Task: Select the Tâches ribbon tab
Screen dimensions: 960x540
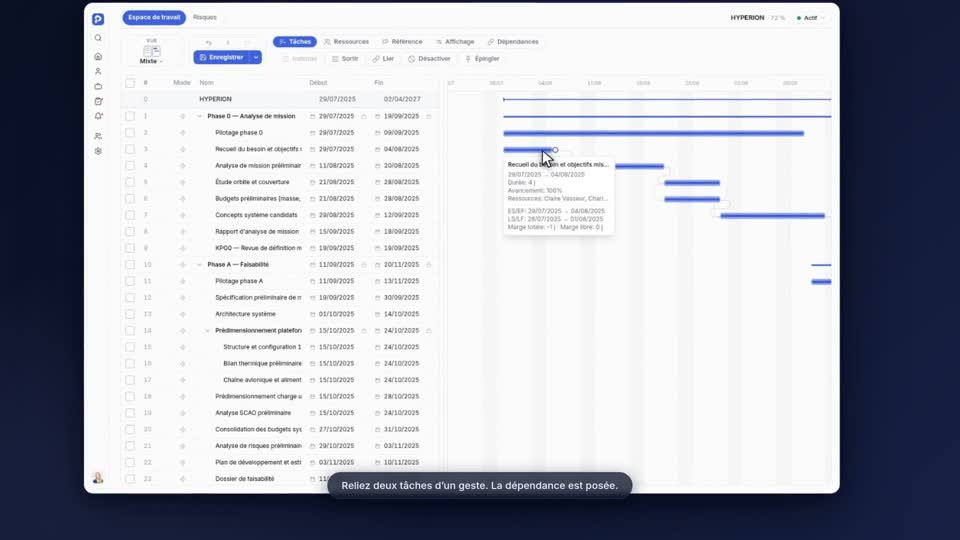Action: coord(294,42)
